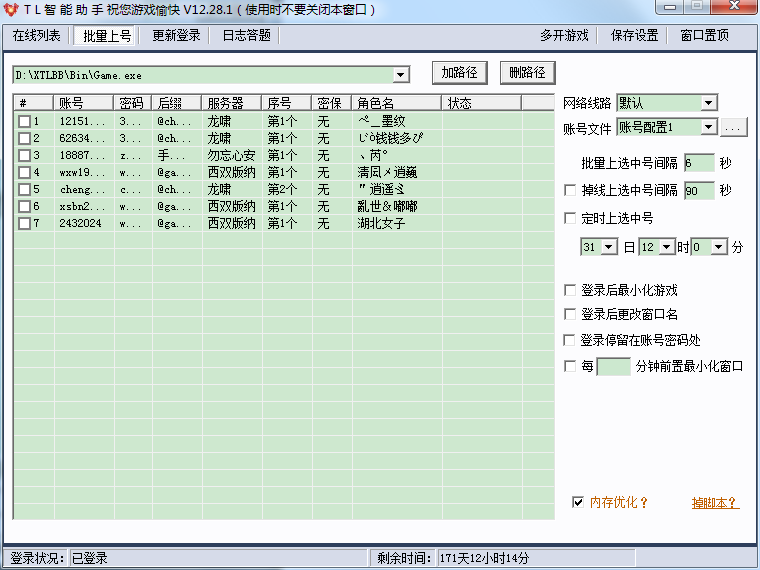760x570 pixels.
Task: Check the checkbox for account row 4
Action: pyautogui.click(x=24, y=172)
